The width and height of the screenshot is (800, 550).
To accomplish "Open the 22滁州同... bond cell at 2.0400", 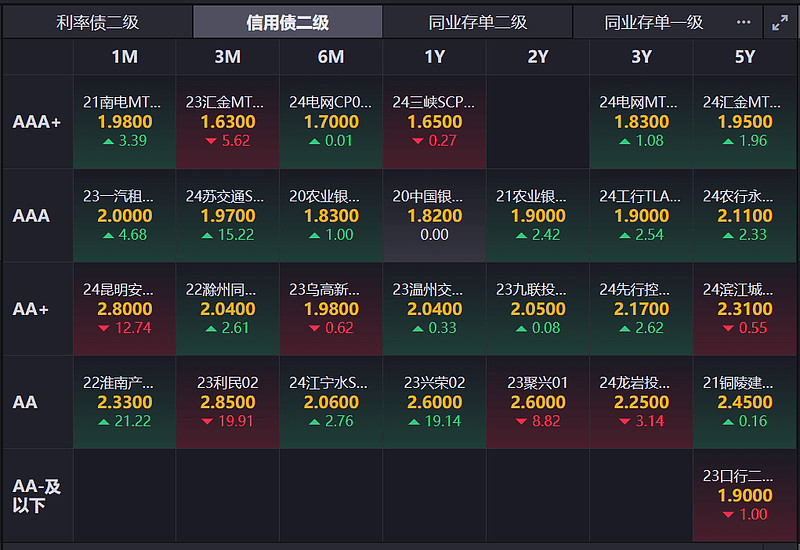I will pos(228,309).
